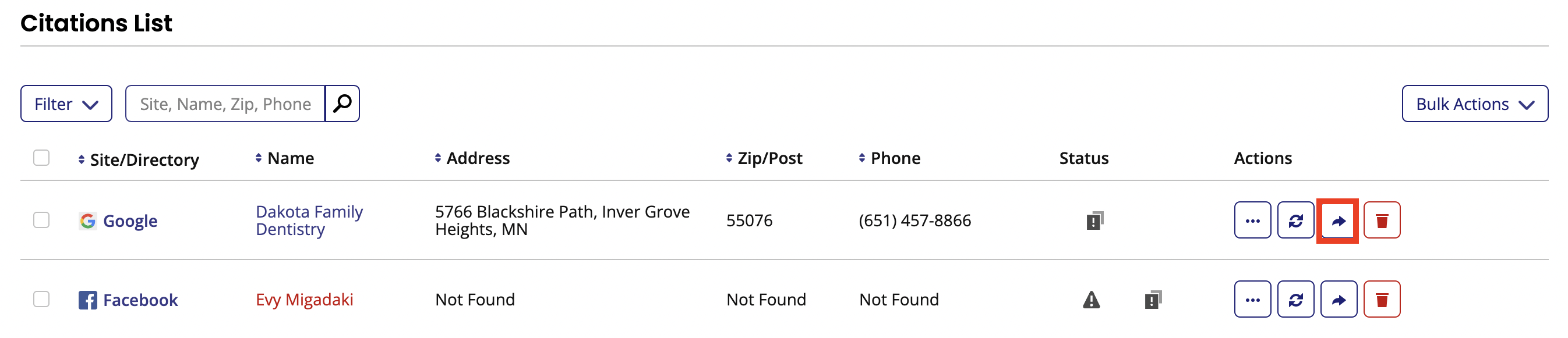Click the Google directory logo
The height and width of the screenshot is (338, 1568).
coord(89,220)
